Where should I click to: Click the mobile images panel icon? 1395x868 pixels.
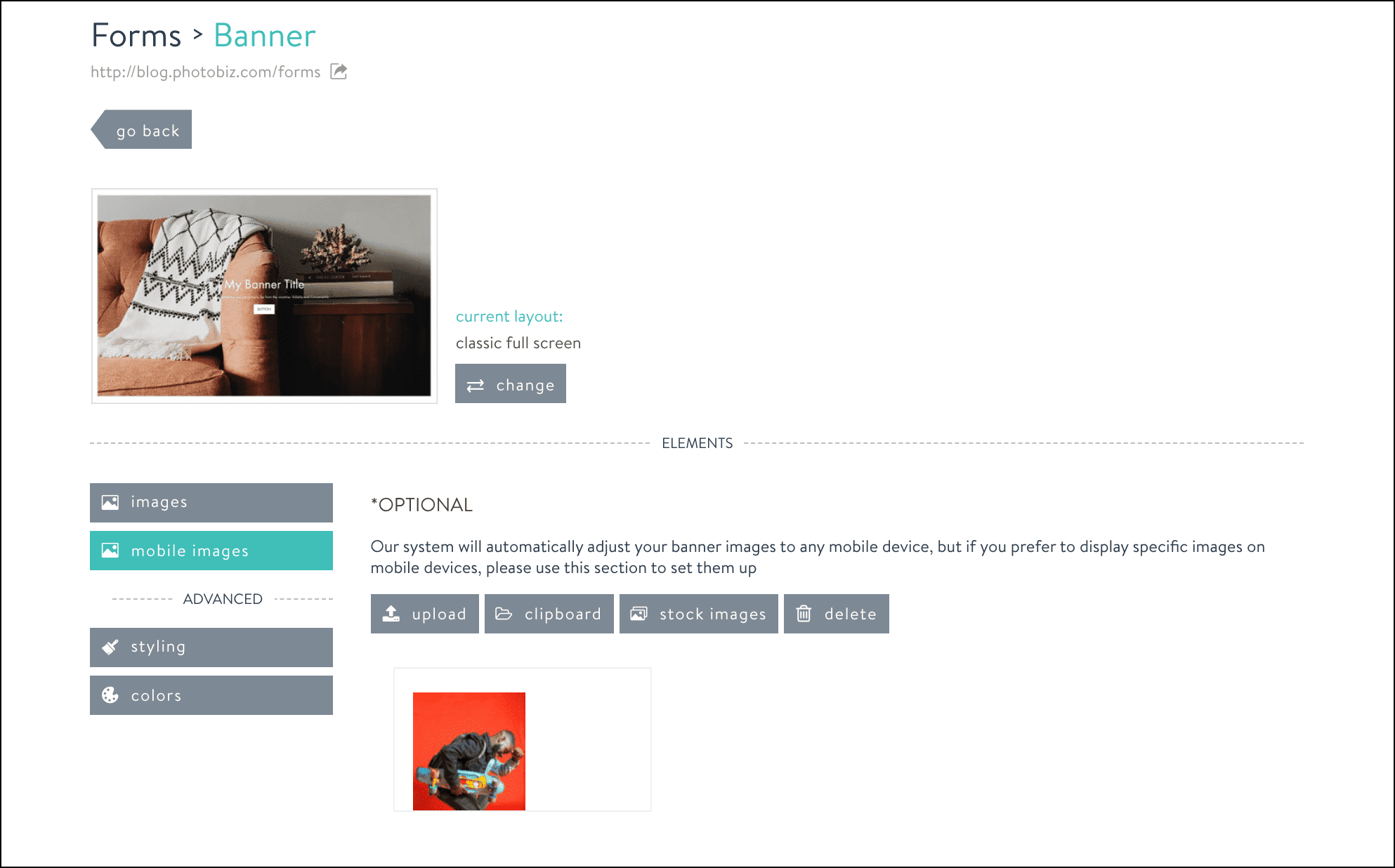coord(109,550)
